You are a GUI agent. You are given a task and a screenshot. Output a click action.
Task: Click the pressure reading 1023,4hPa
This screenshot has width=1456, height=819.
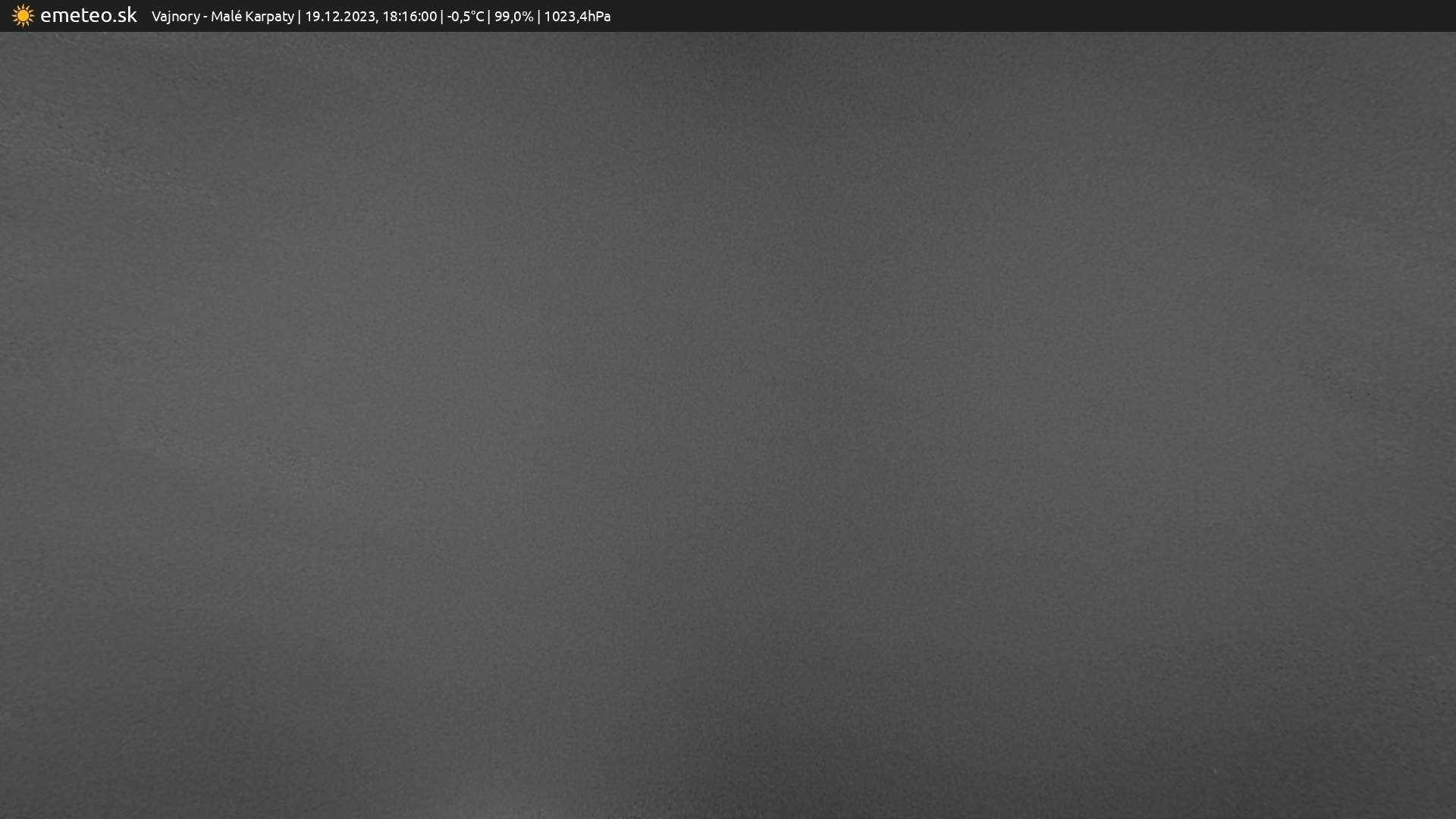click(576, 16)
